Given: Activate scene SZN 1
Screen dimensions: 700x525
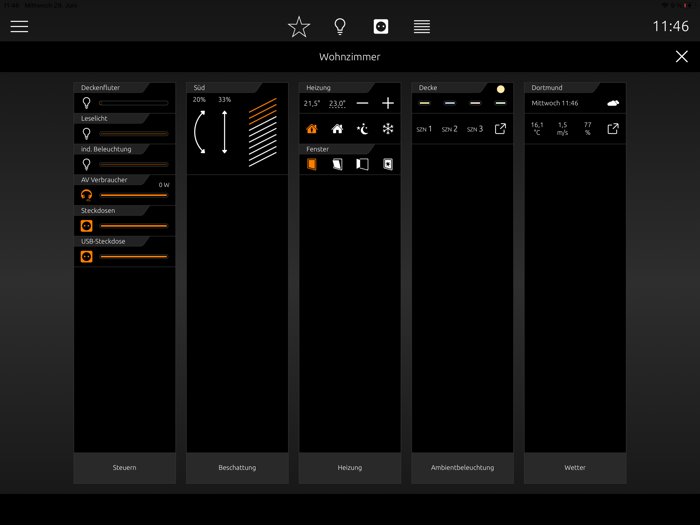Looking at the screenshot, I should (424, 129).
